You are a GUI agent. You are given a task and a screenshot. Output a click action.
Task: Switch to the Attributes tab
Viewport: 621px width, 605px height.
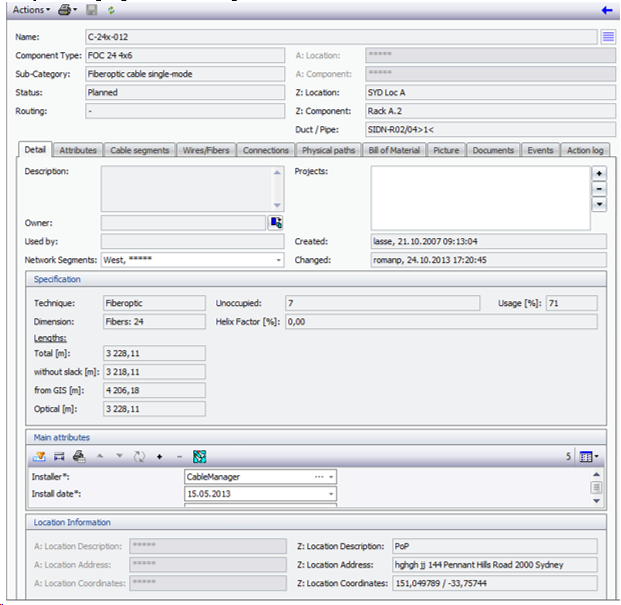(78, 150)
